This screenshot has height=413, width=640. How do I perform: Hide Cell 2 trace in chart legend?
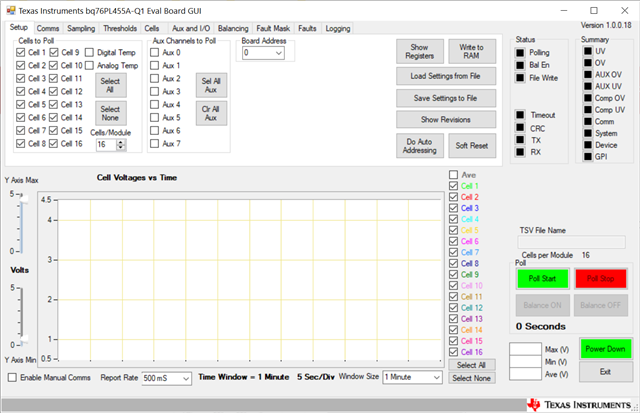coord(453,197)
